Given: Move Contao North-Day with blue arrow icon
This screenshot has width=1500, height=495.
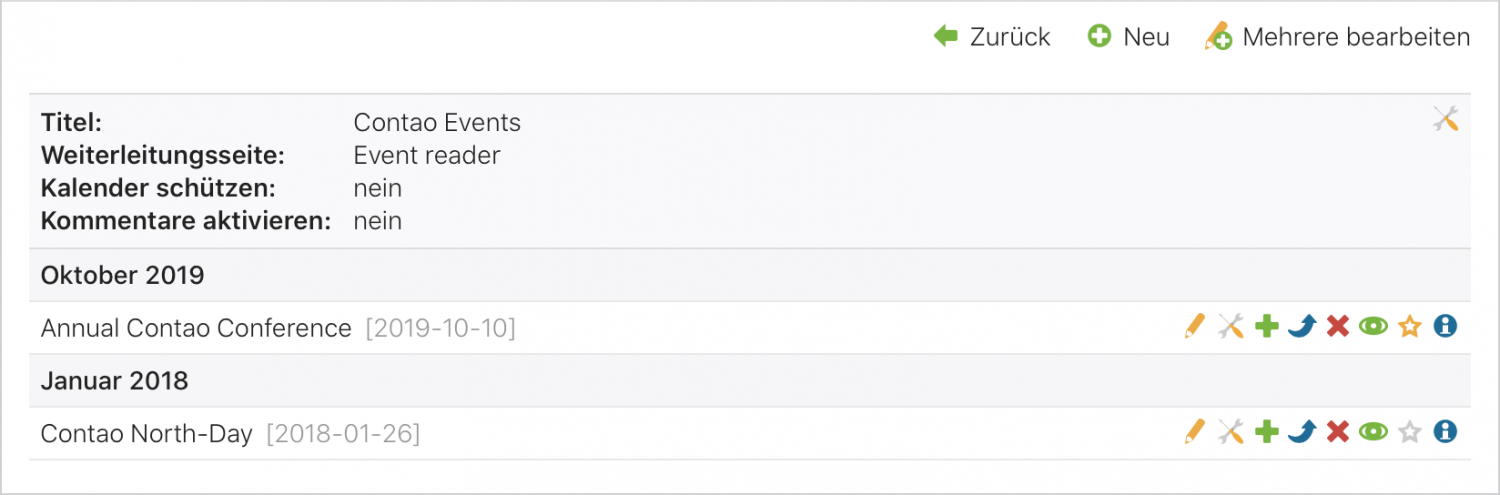Looking at the screenshot, I should [x=1301, y=432].
